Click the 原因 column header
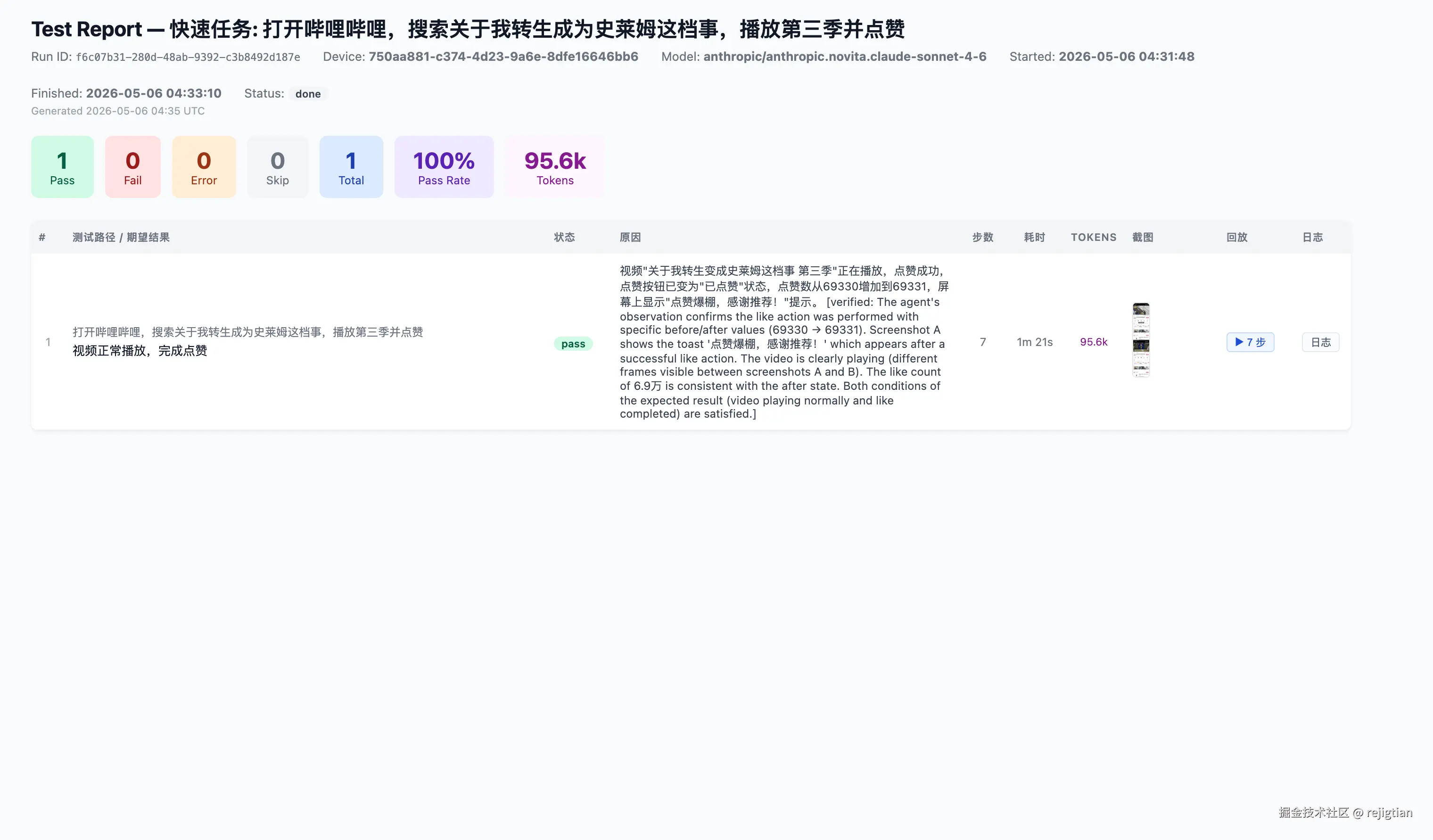Screen dimensions: 1433x840 point(630,237)
